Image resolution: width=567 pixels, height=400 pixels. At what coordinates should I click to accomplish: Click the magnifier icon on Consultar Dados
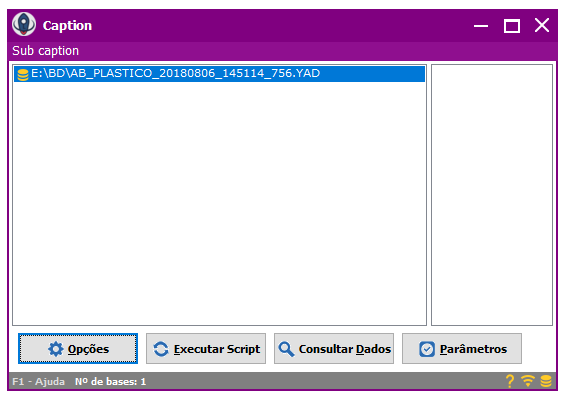pos(286,349)
